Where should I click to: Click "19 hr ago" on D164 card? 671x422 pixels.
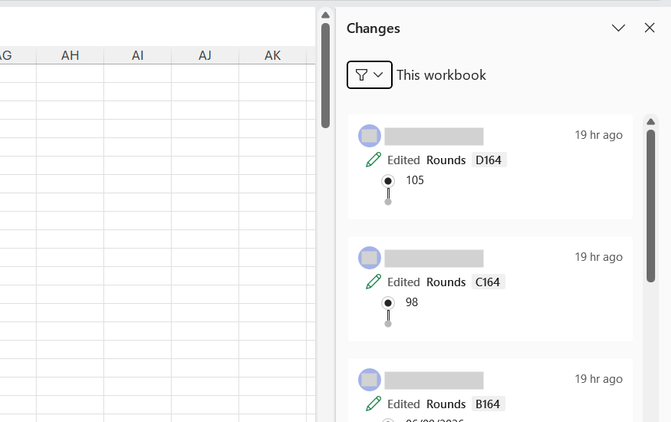tap(599, 135)
